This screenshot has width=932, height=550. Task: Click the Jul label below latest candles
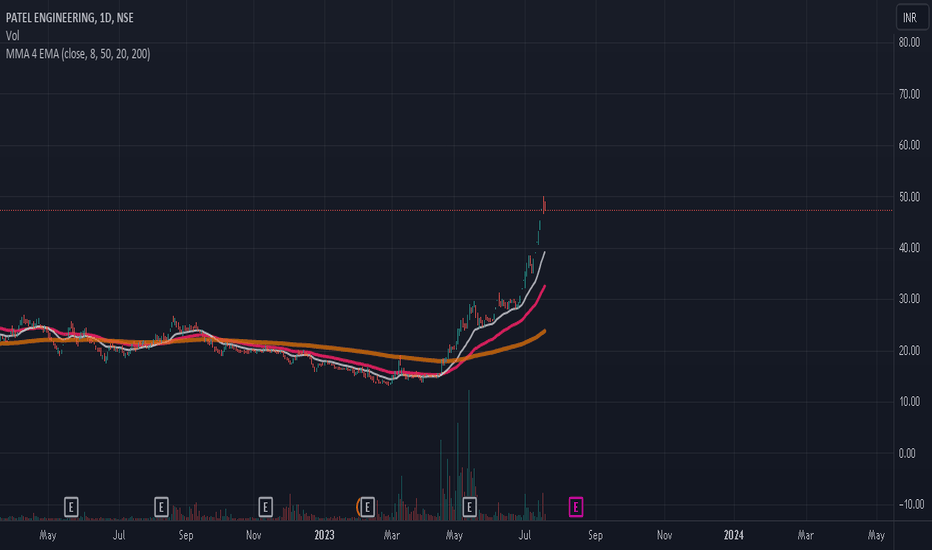(524, 535)
